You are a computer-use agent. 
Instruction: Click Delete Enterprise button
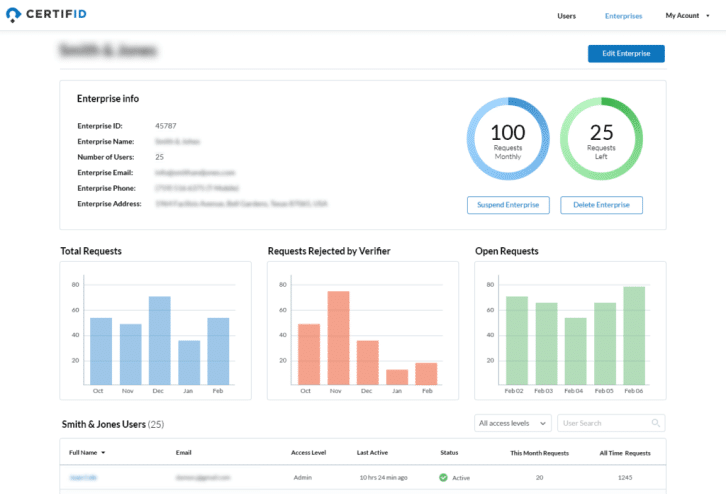(x=601, y=205)
